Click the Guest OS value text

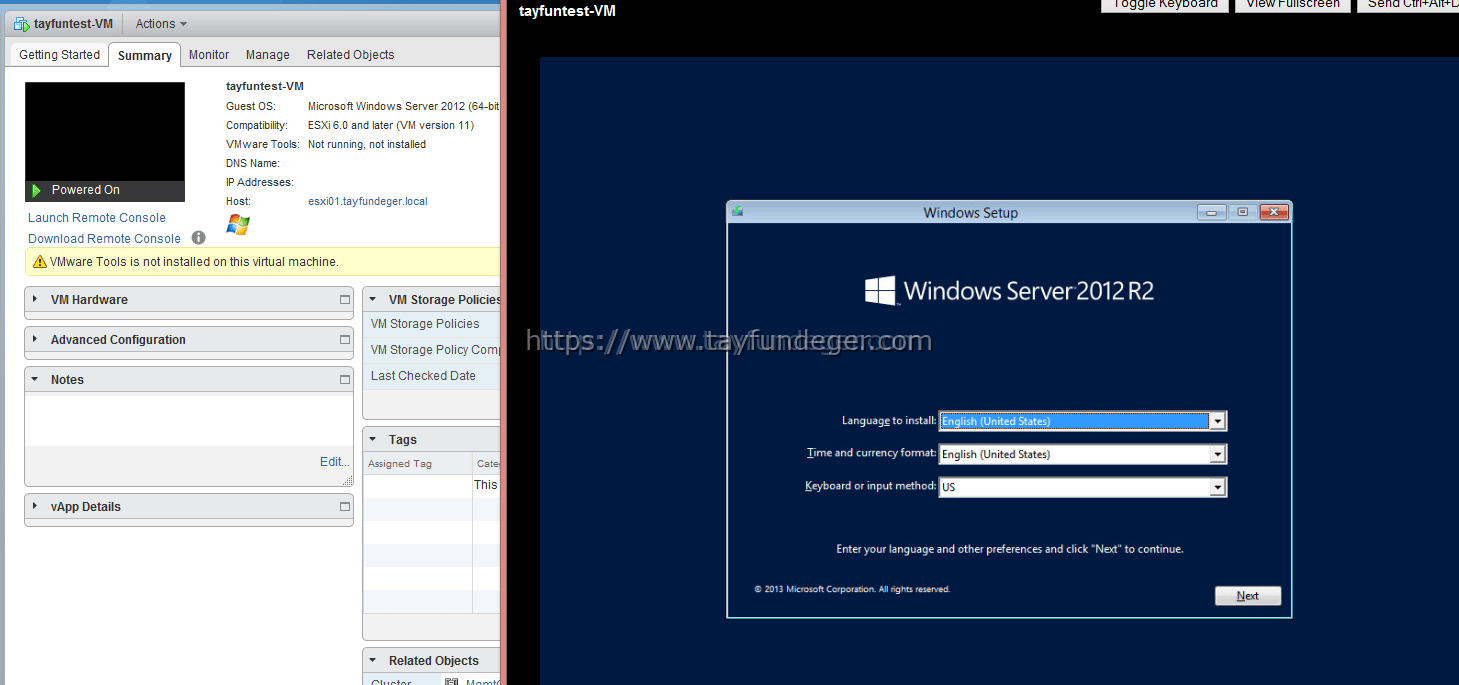[x=403, y=106]
